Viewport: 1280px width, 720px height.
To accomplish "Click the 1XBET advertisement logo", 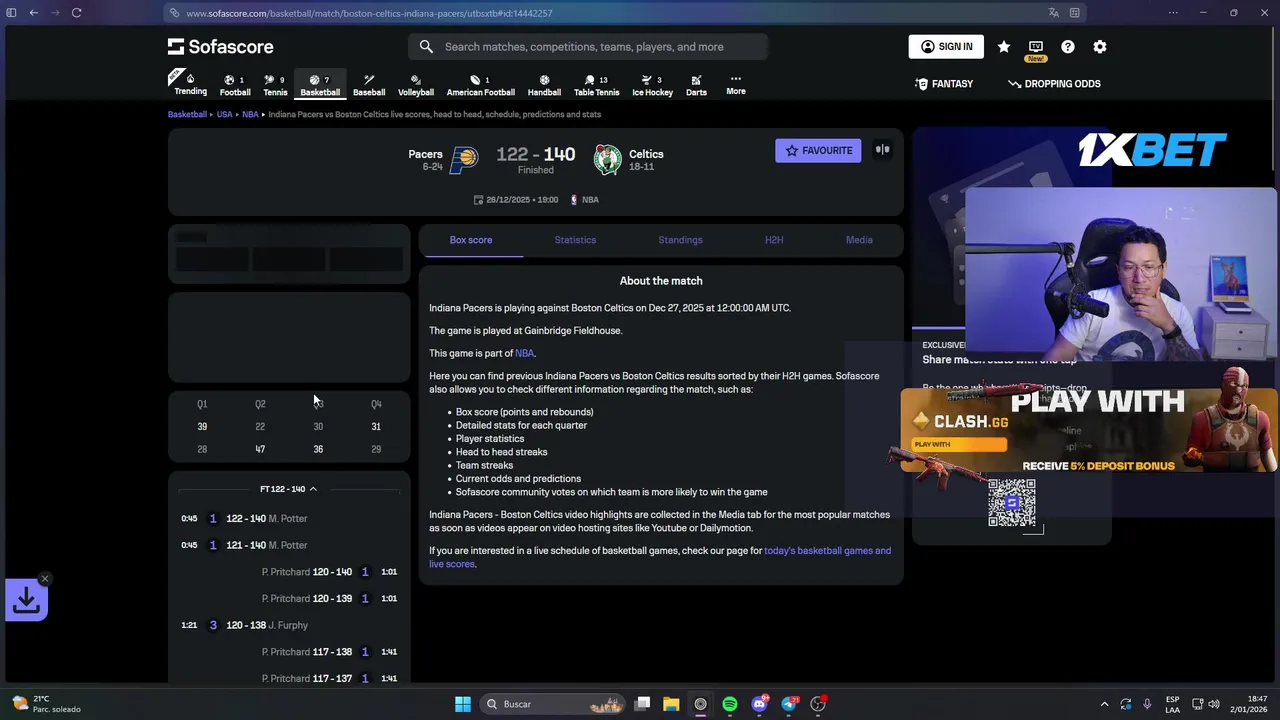I will [x=1152, y=150].
